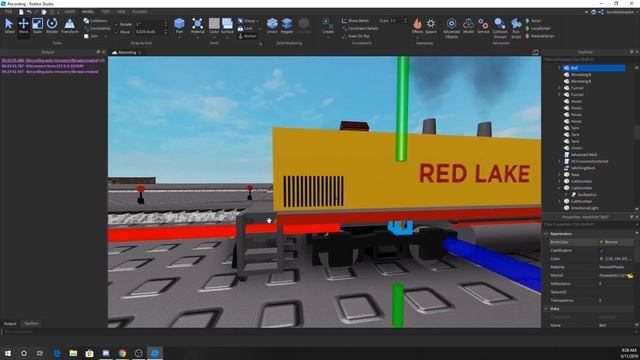Click the Run Script icon
640x360 pixels.
(x=516, y=28)
